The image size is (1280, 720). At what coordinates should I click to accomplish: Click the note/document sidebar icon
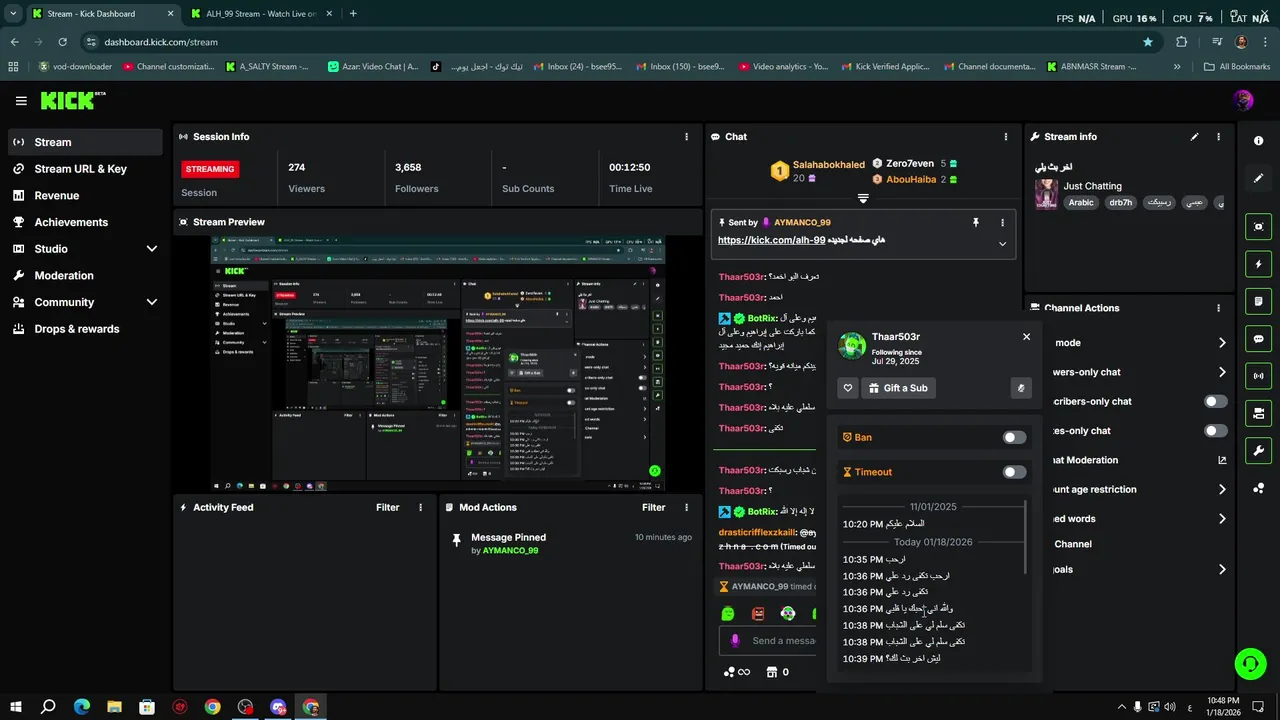click(x=1259, y=301)
